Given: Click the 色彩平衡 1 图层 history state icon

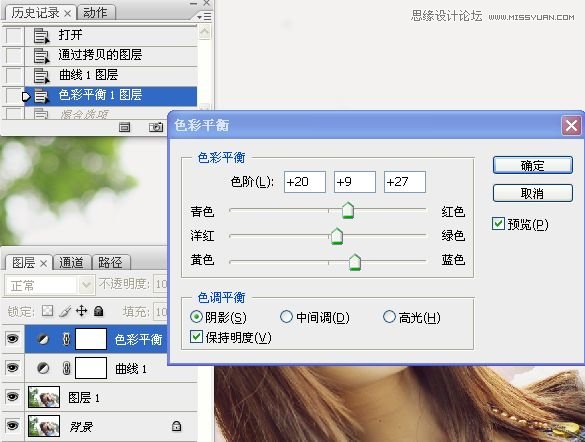Looking at the screenshot, I should point(41,96).
